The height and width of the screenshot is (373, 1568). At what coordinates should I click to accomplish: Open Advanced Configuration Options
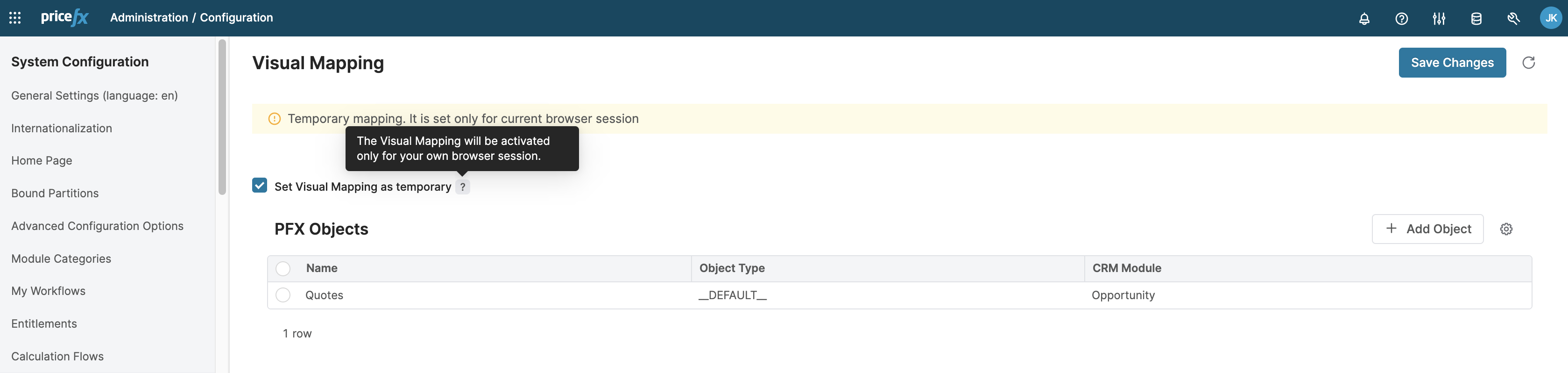pos(98,226)
